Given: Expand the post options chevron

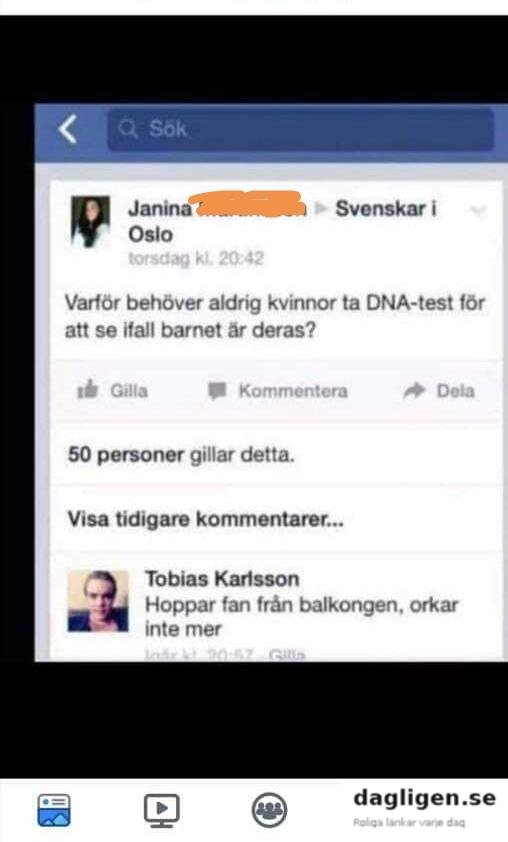Looking at the screenshot, I should 477,210.
